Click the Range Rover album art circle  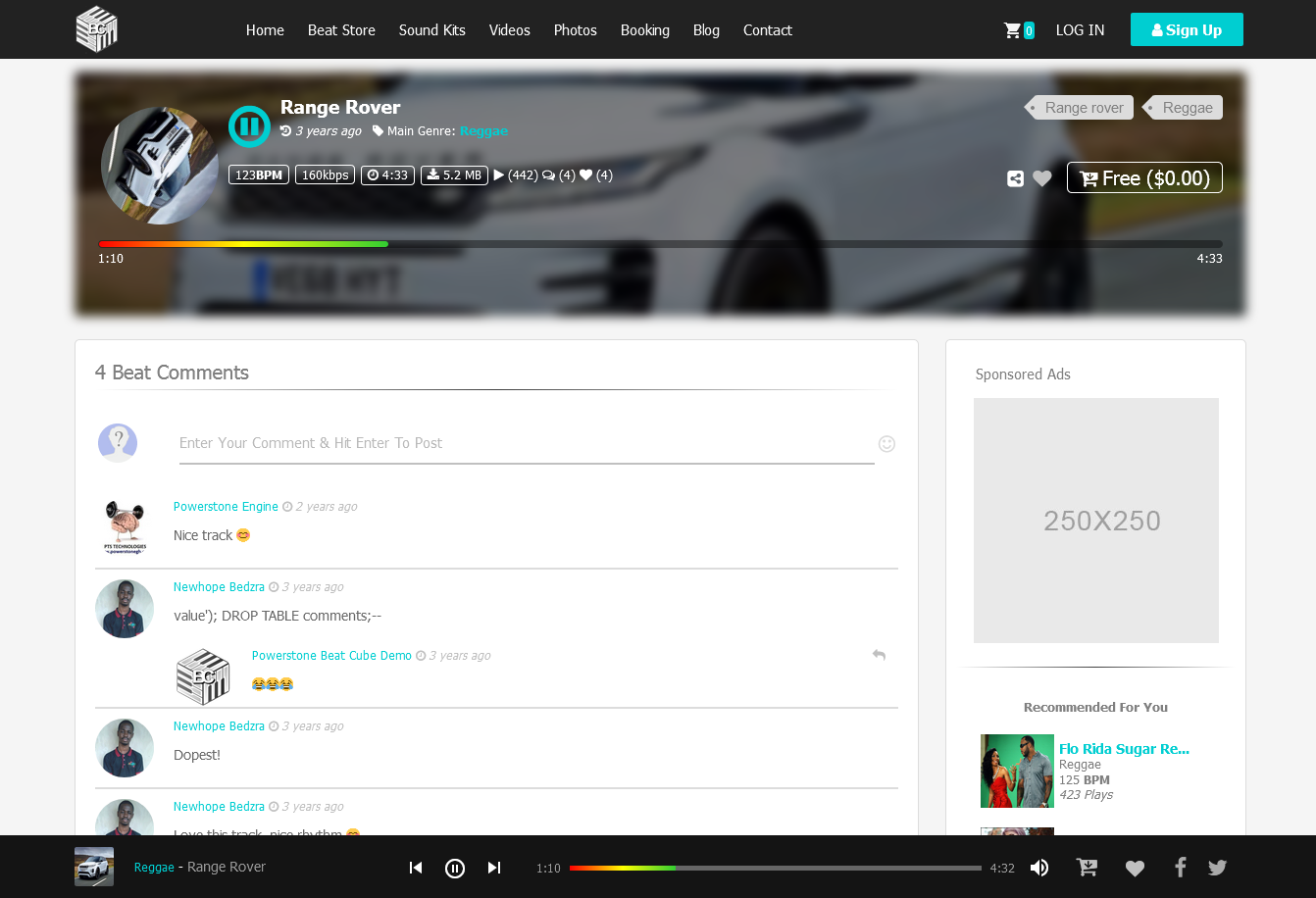[160, 166]
